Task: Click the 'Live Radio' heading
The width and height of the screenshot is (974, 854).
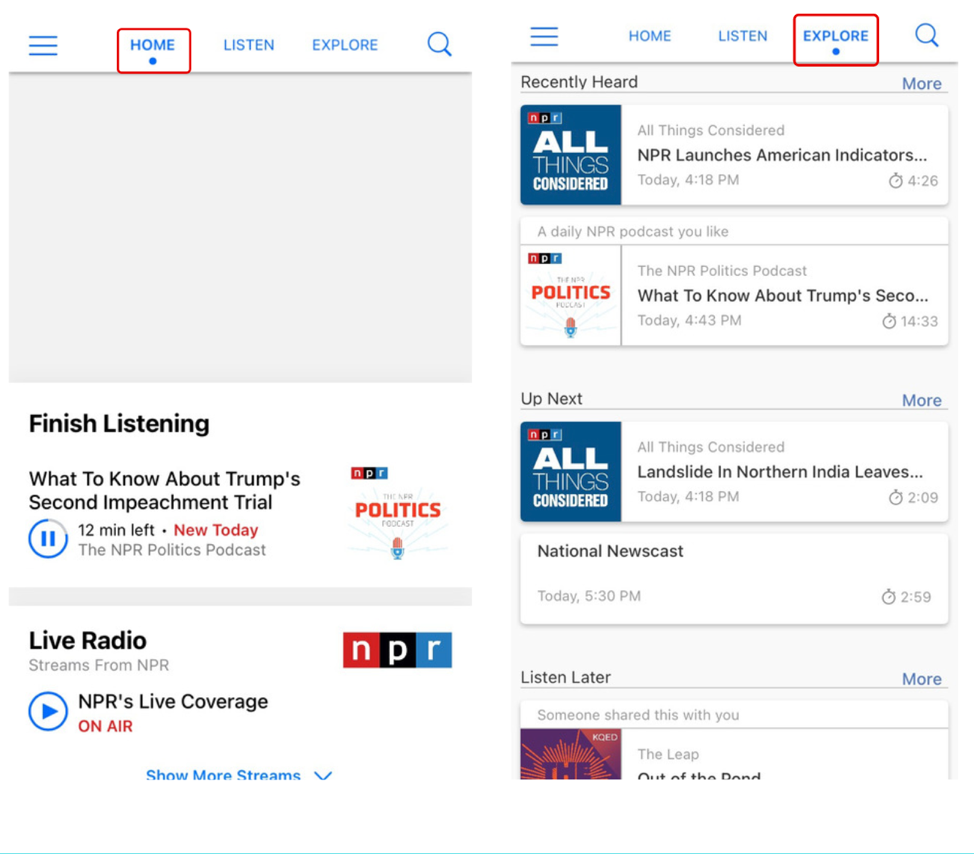Action: (88, 640)
